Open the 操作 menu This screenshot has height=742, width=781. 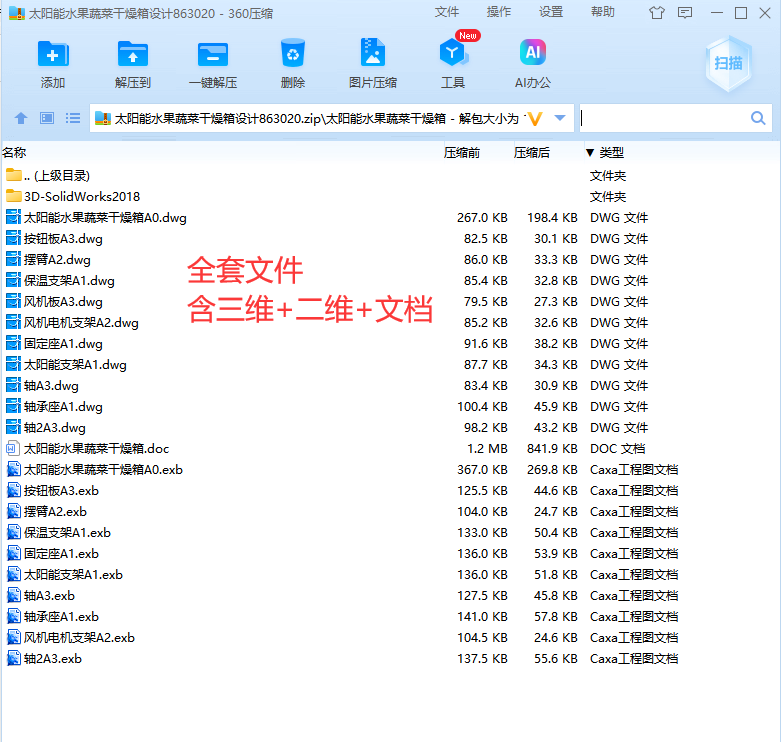(499, 12)
